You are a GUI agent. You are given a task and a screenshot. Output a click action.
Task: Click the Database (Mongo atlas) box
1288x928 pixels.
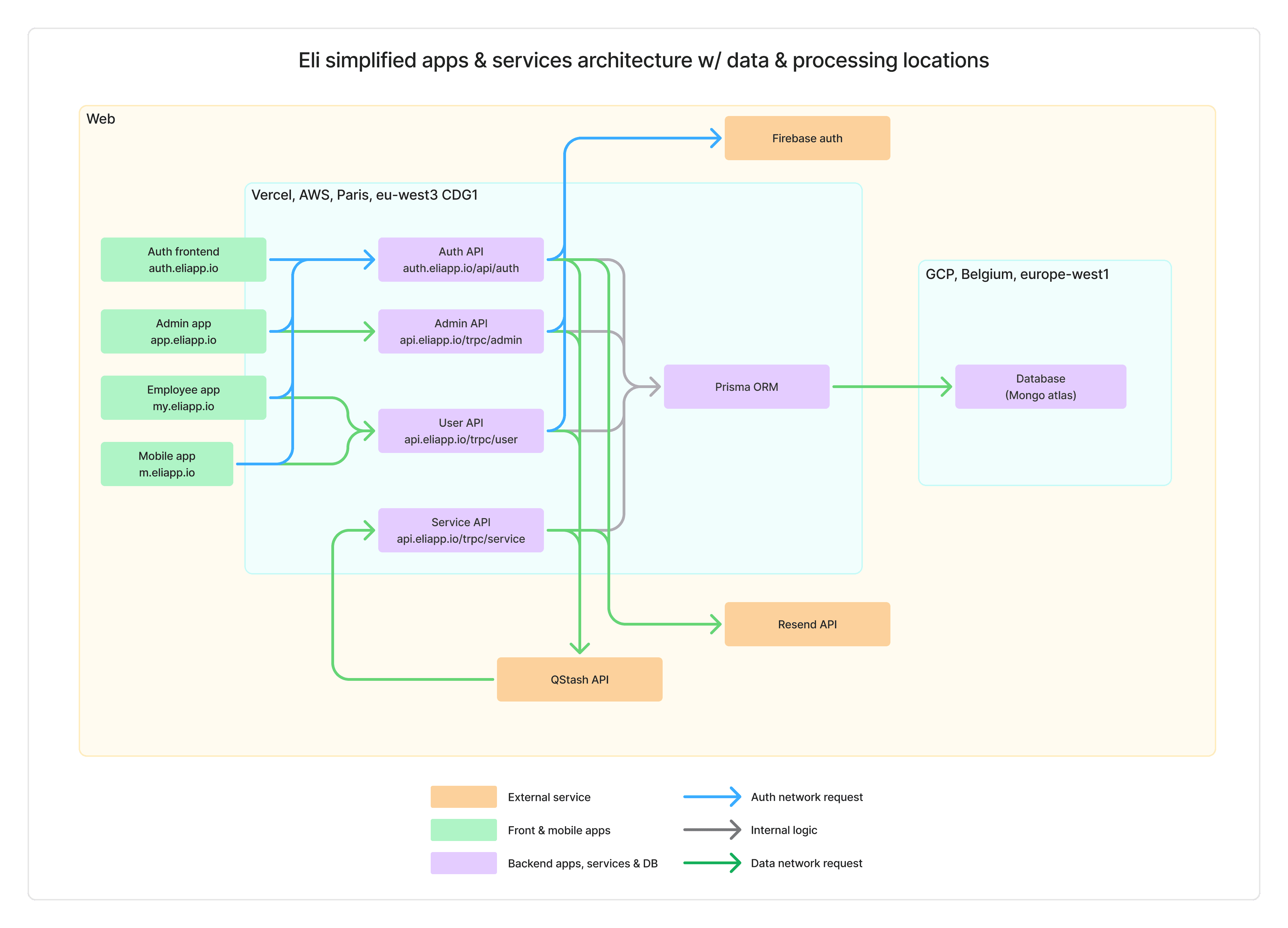1041,387
